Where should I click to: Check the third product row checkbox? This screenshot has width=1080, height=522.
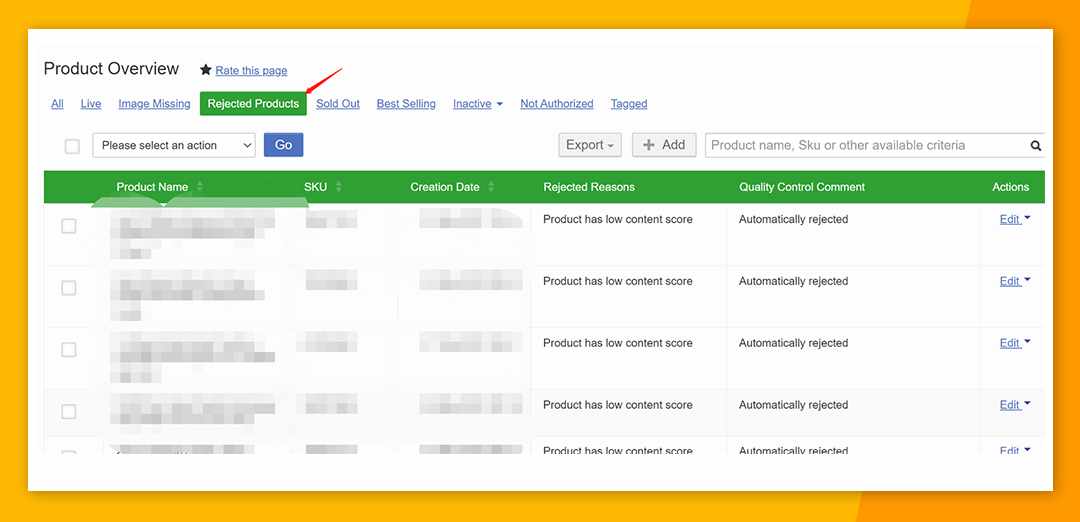click(69, 350)
